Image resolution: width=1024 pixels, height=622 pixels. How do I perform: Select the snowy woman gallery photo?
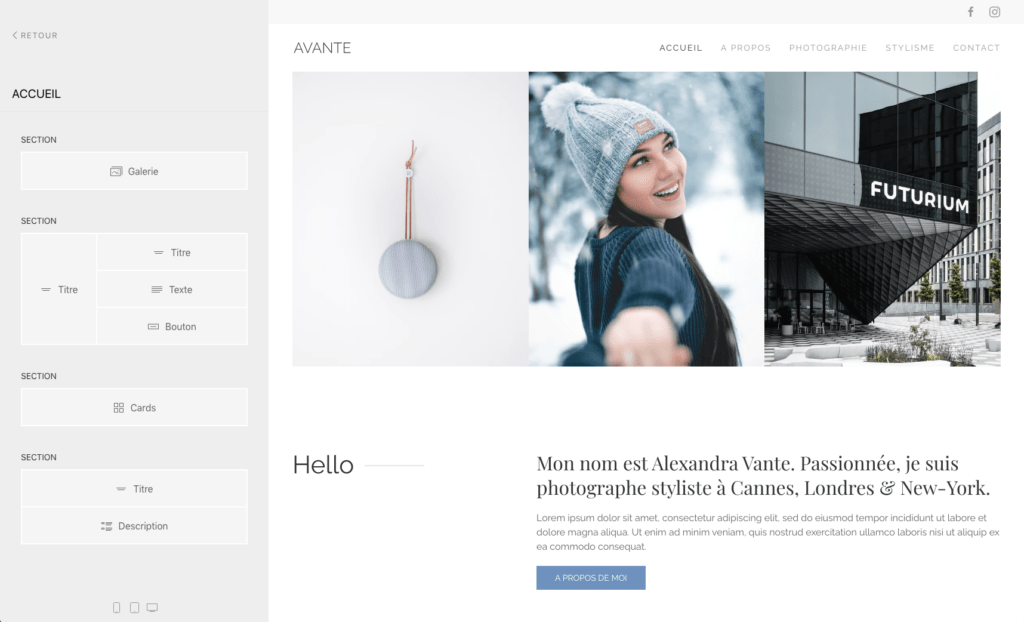click(646, 219)
